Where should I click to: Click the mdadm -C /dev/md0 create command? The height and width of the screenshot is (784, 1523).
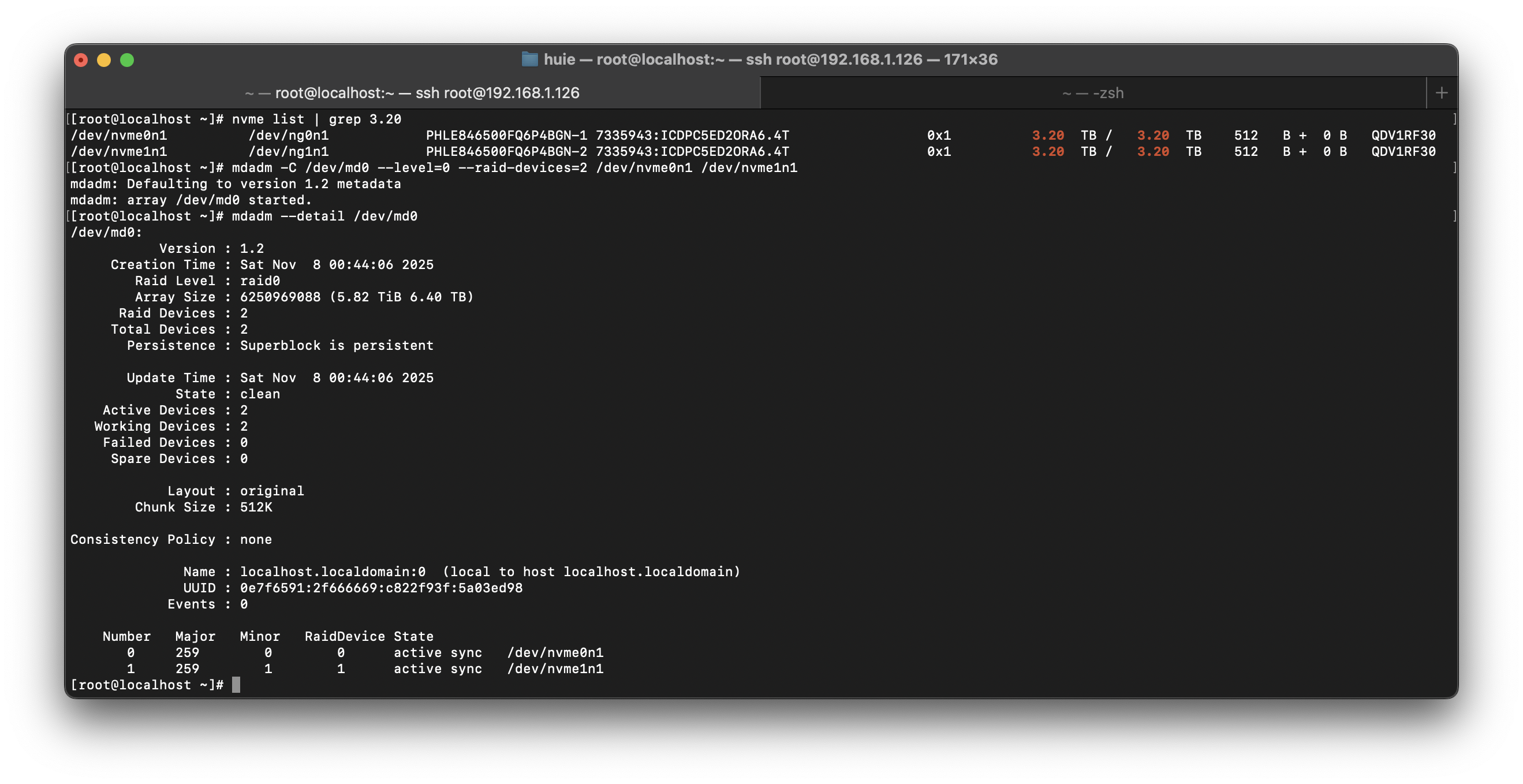(x=514, y=168)
